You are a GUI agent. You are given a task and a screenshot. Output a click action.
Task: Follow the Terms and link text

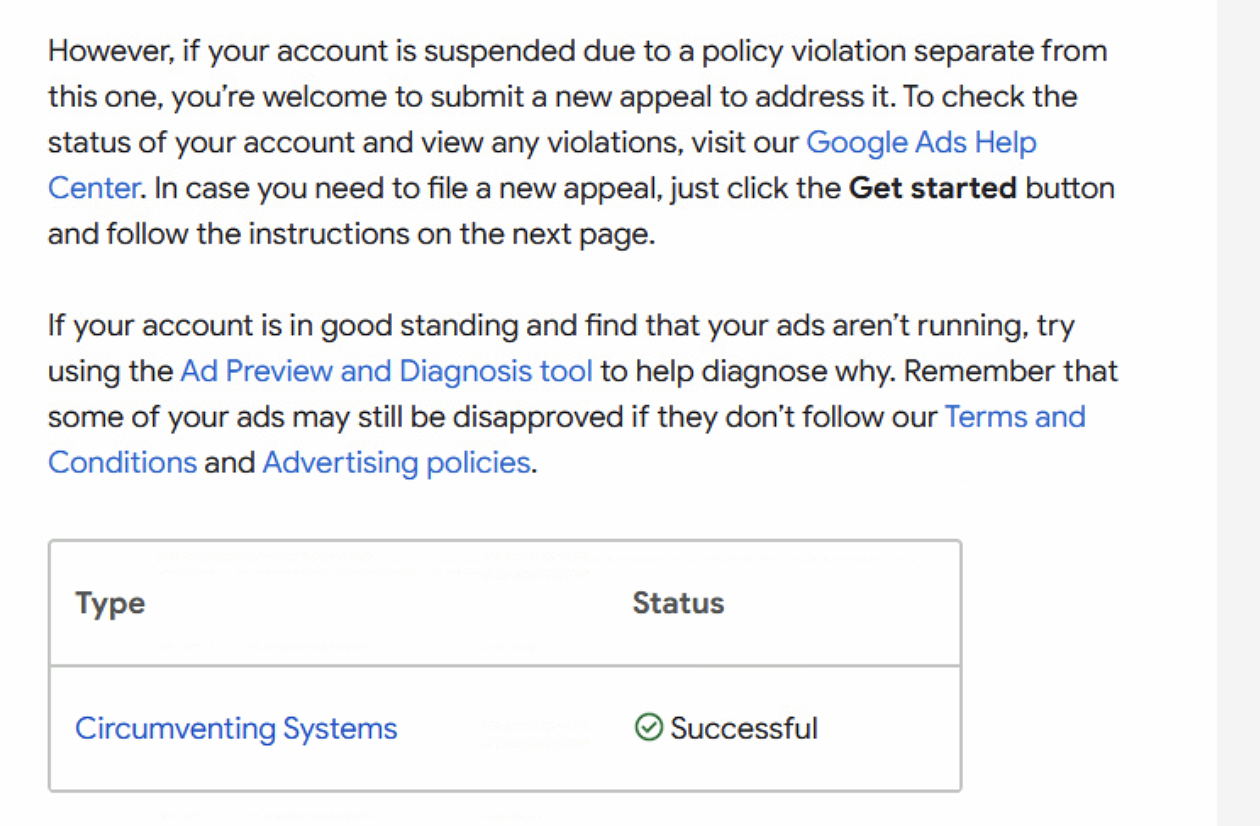1015,416
